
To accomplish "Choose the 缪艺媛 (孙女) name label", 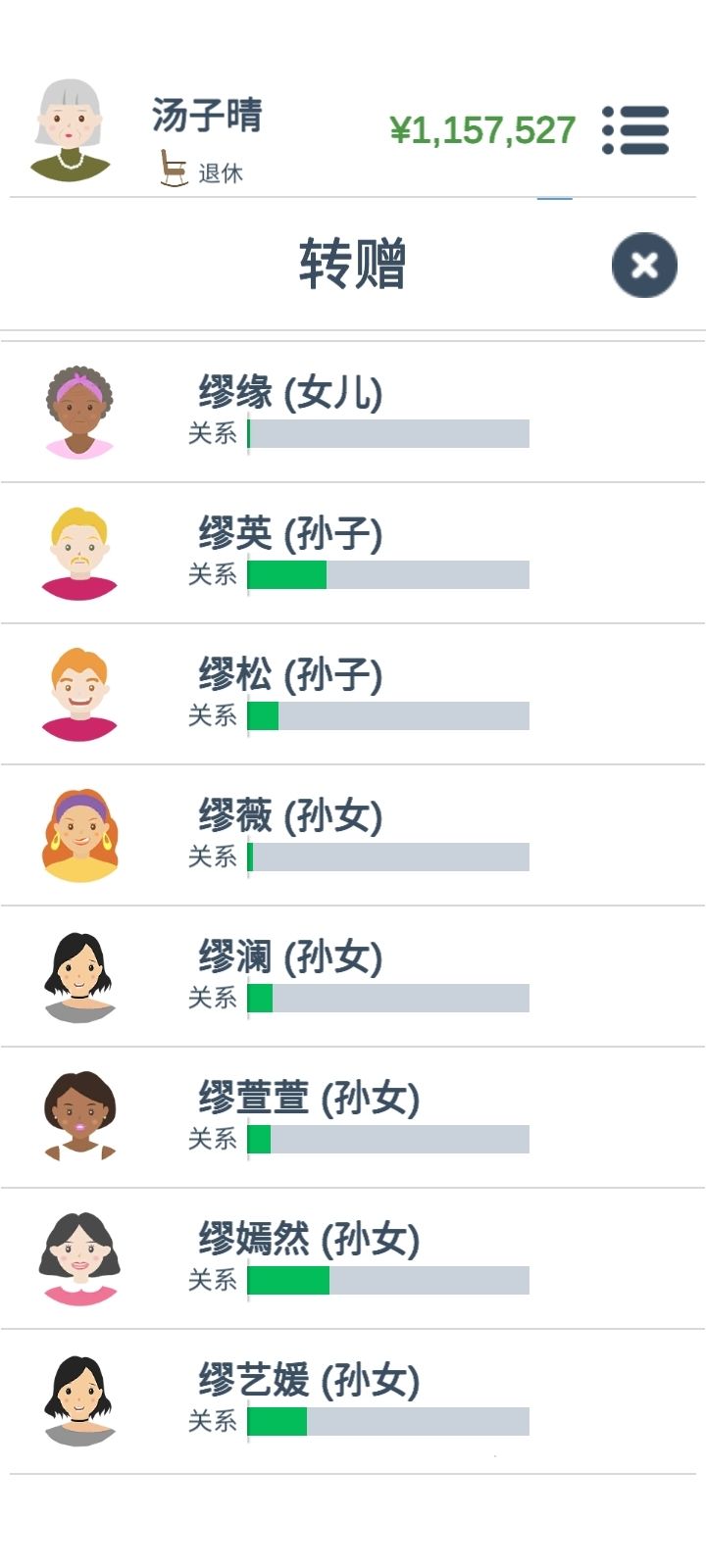I will coord(309,1380).
